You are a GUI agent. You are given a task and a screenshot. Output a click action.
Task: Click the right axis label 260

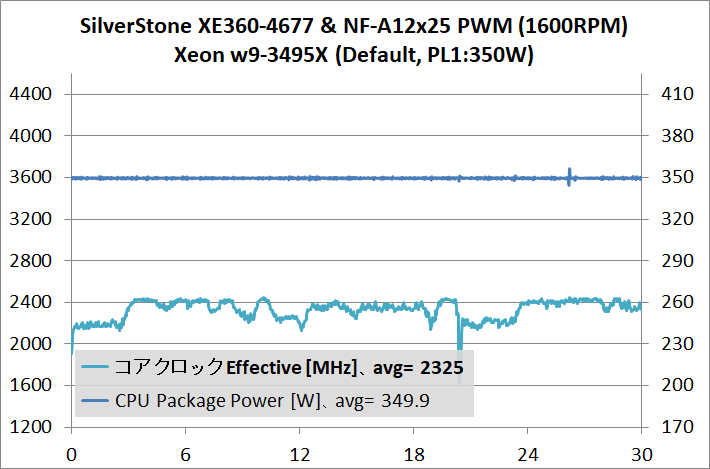(x=677, y=302)
